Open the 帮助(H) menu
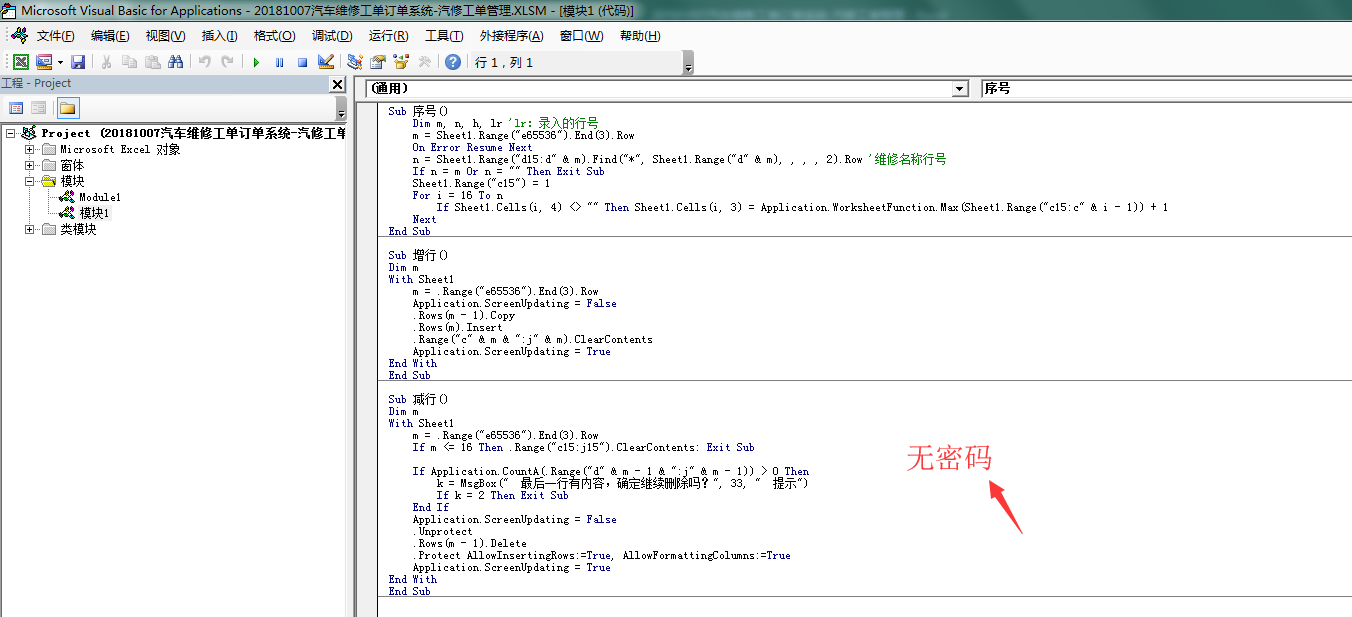 pos(640,36)
